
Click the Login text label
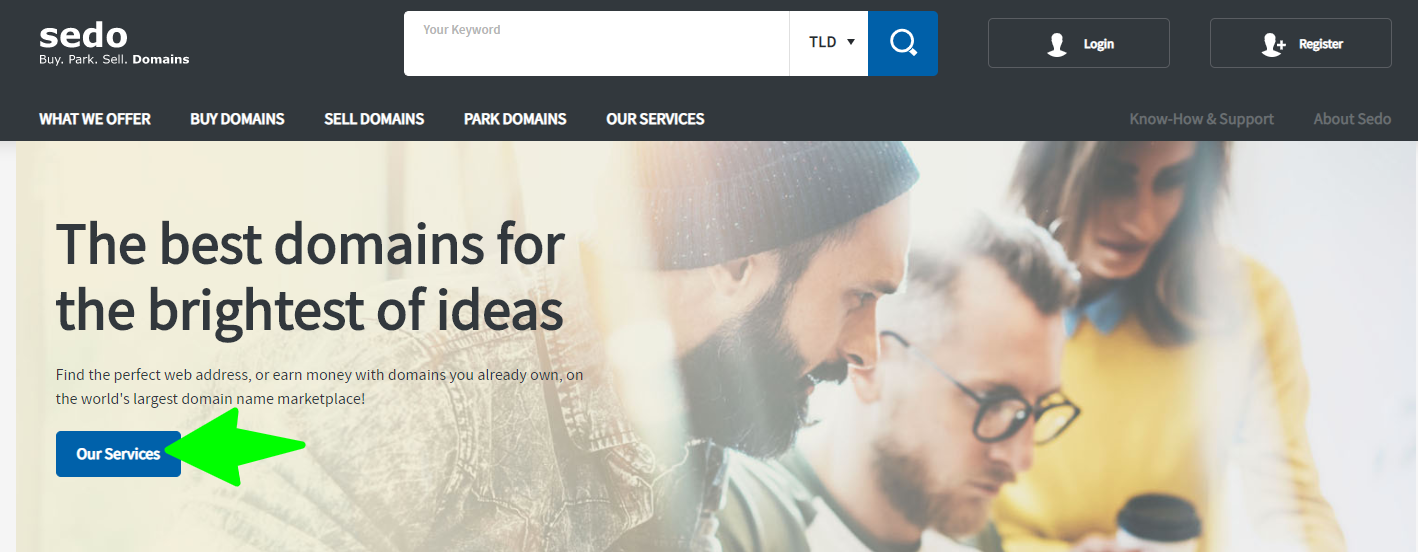(x=1098, y=44)
